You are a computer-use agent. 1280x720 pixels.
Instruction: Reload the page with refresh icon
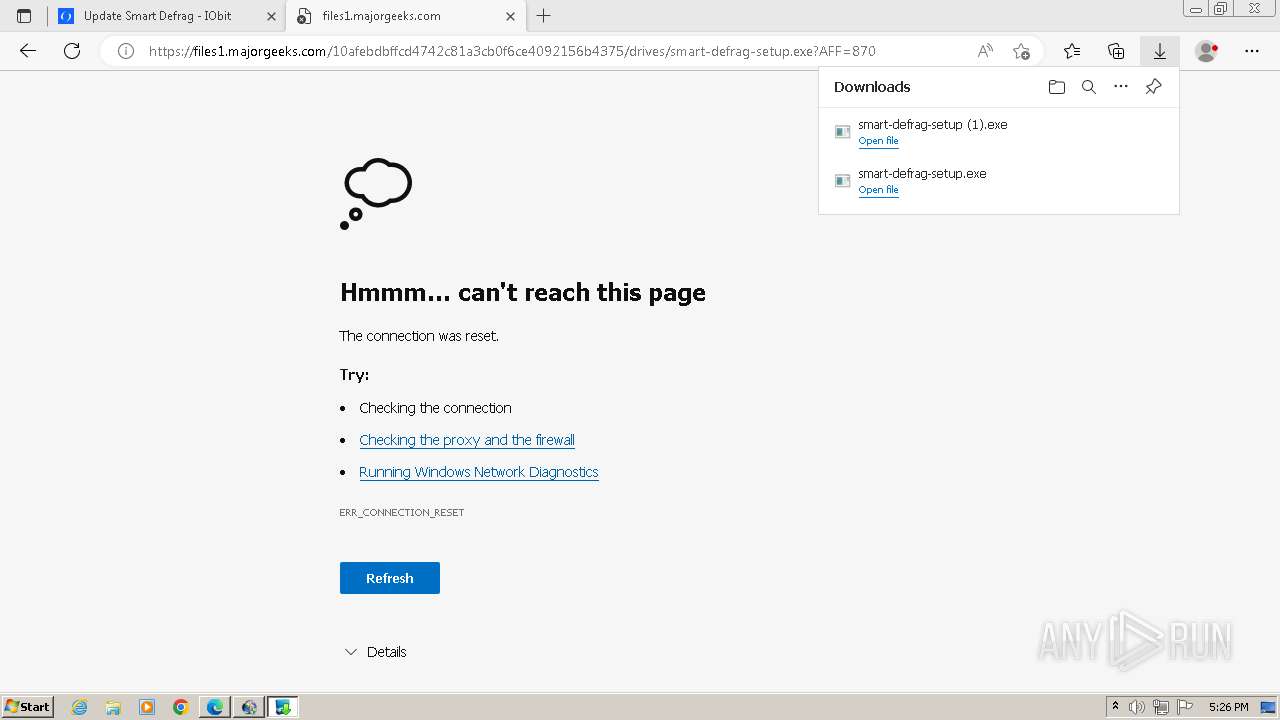(x=72, y=51)
